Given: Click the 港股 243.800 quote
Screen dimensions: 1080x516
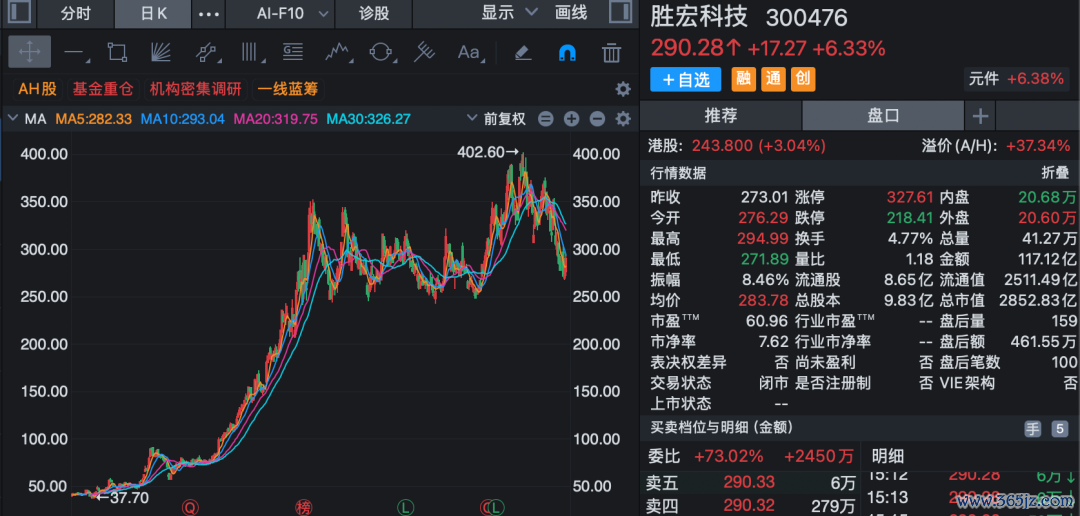Looking at the screenshot, I should (737, 145).
